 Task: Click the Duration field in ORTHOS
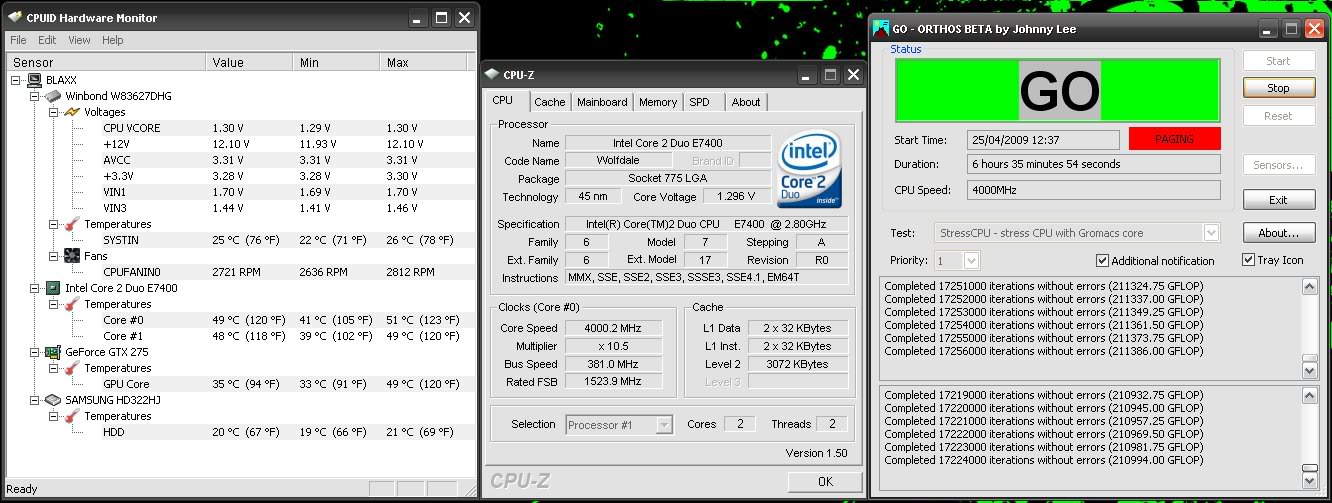pyautogui.click(x=1094, y=164)
